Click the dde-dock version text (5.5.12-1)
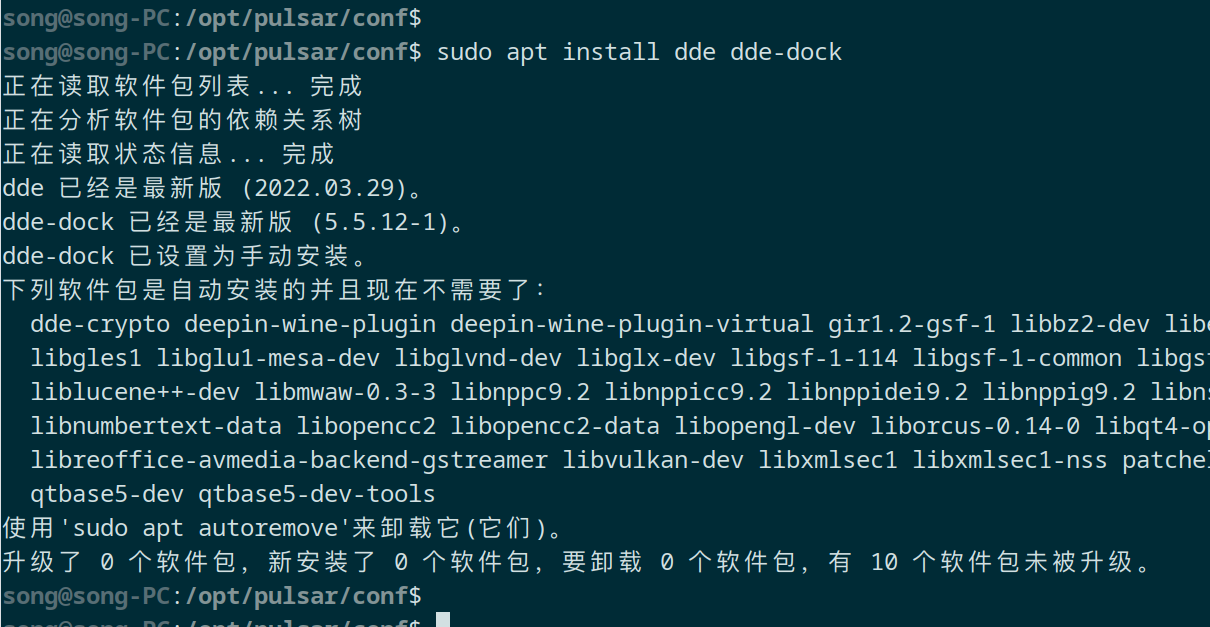Image resolution: width=1210 pixels, height=627 pixels. click(x=373, y=222)
